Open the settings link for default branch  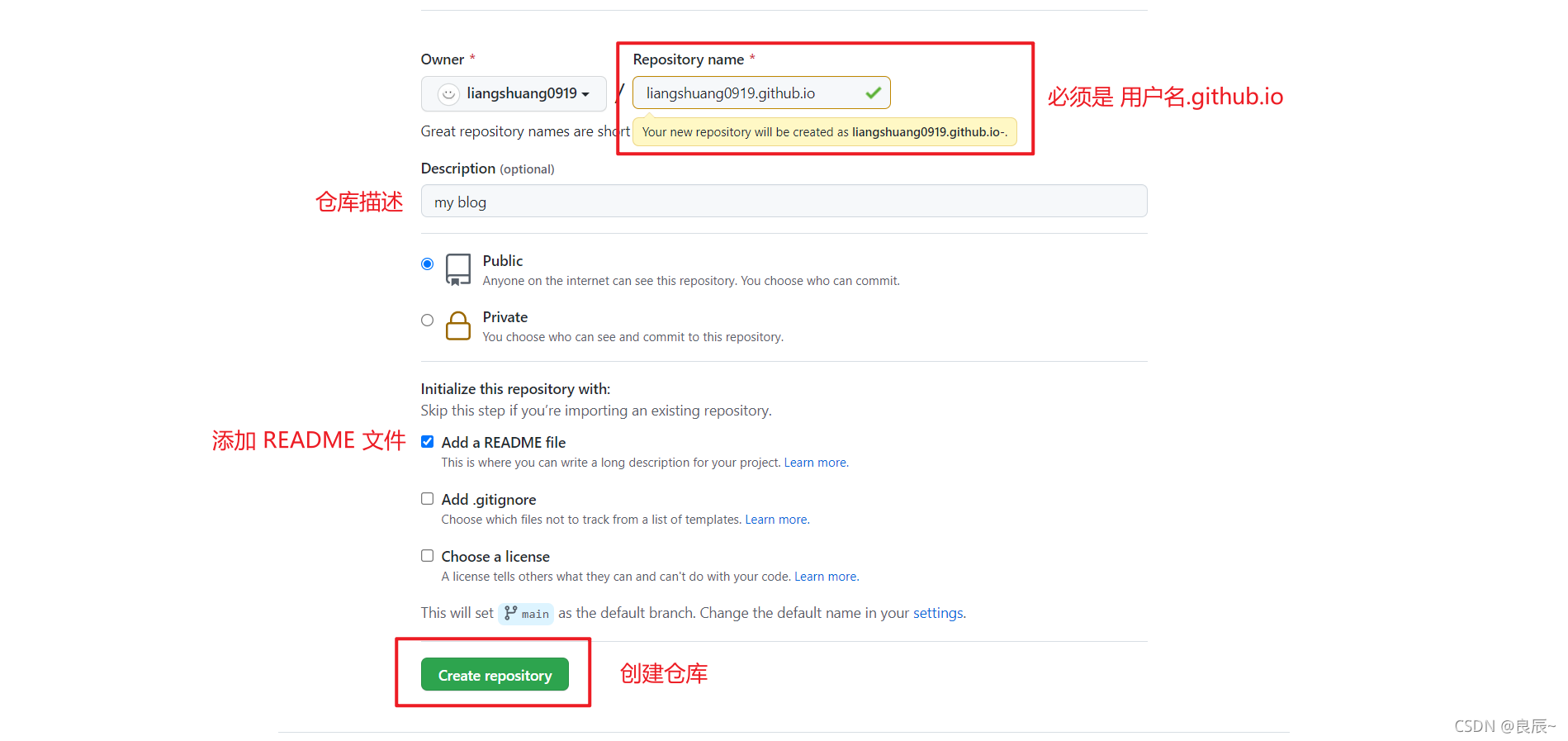click(x=938, y=613)
